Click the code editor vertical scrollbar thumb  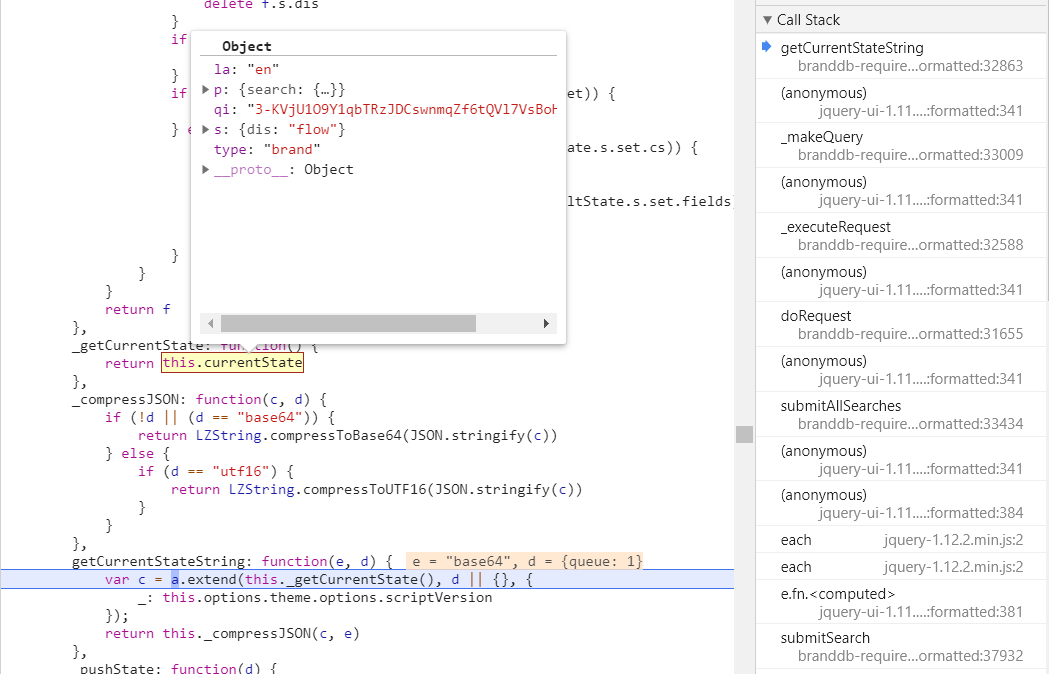[744, 434]
